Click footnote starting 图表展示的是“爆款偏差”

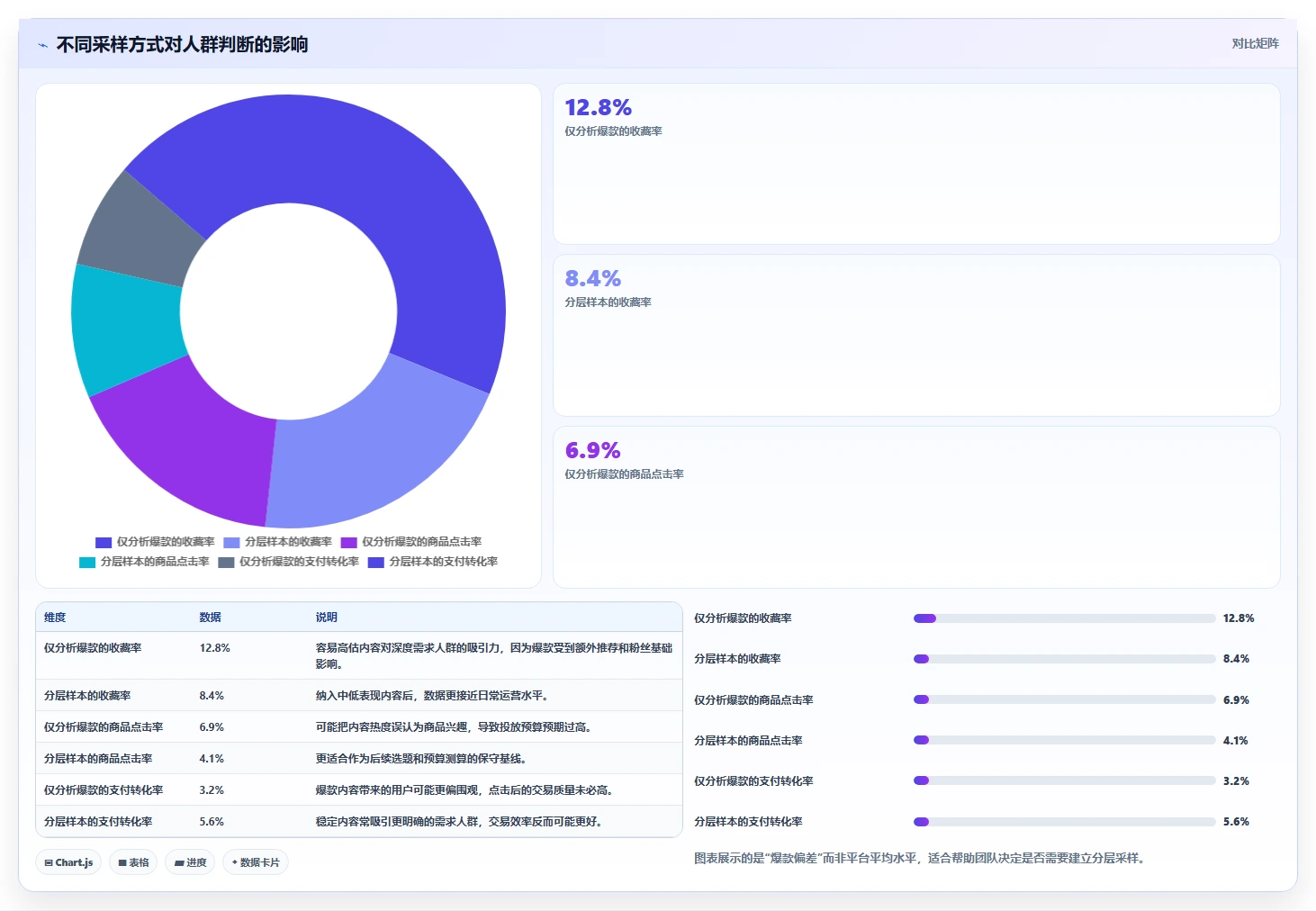click(921, 859)
